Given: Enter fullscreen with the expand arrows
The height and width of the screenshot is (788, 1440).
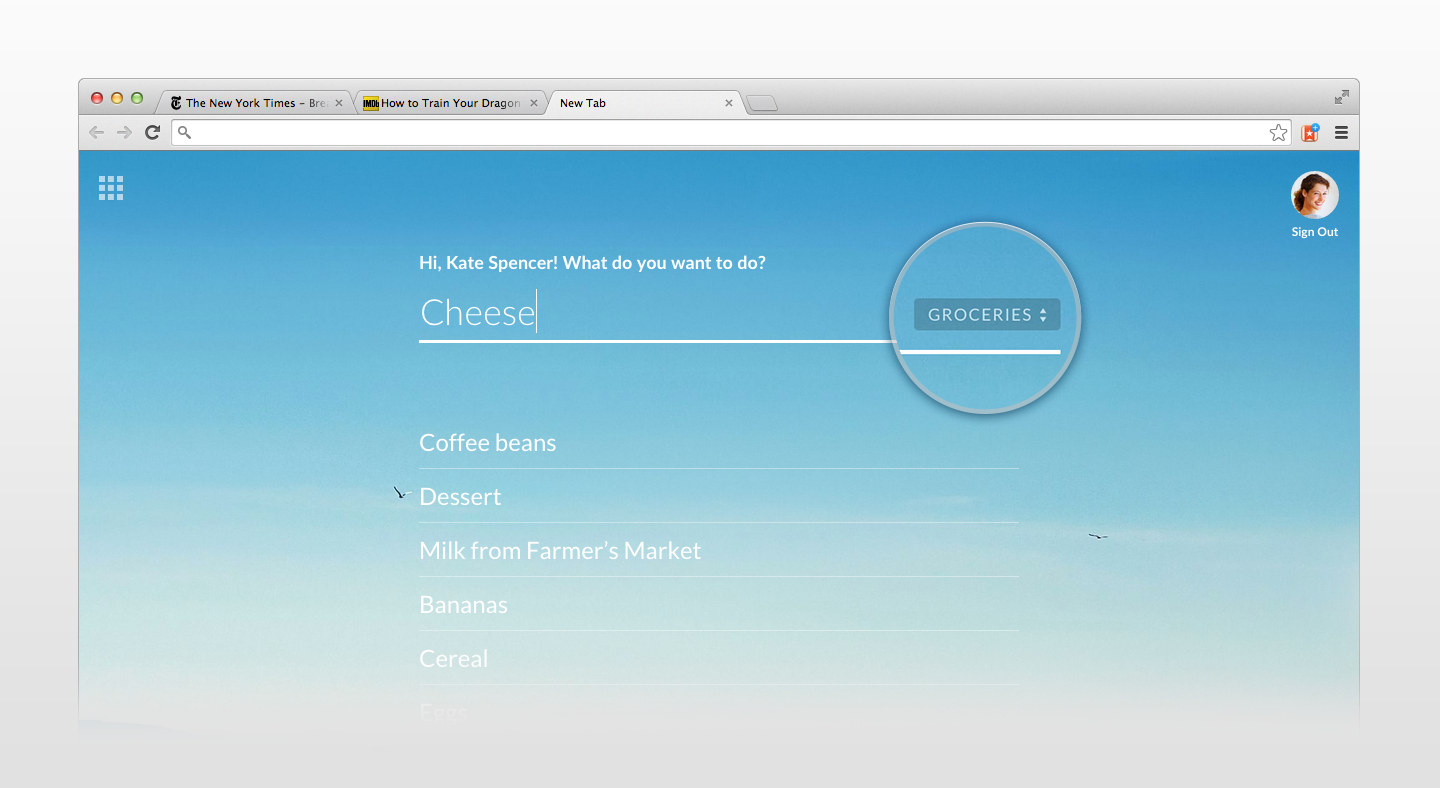Looking at the screenshot, I should (x=1341, y=97).
